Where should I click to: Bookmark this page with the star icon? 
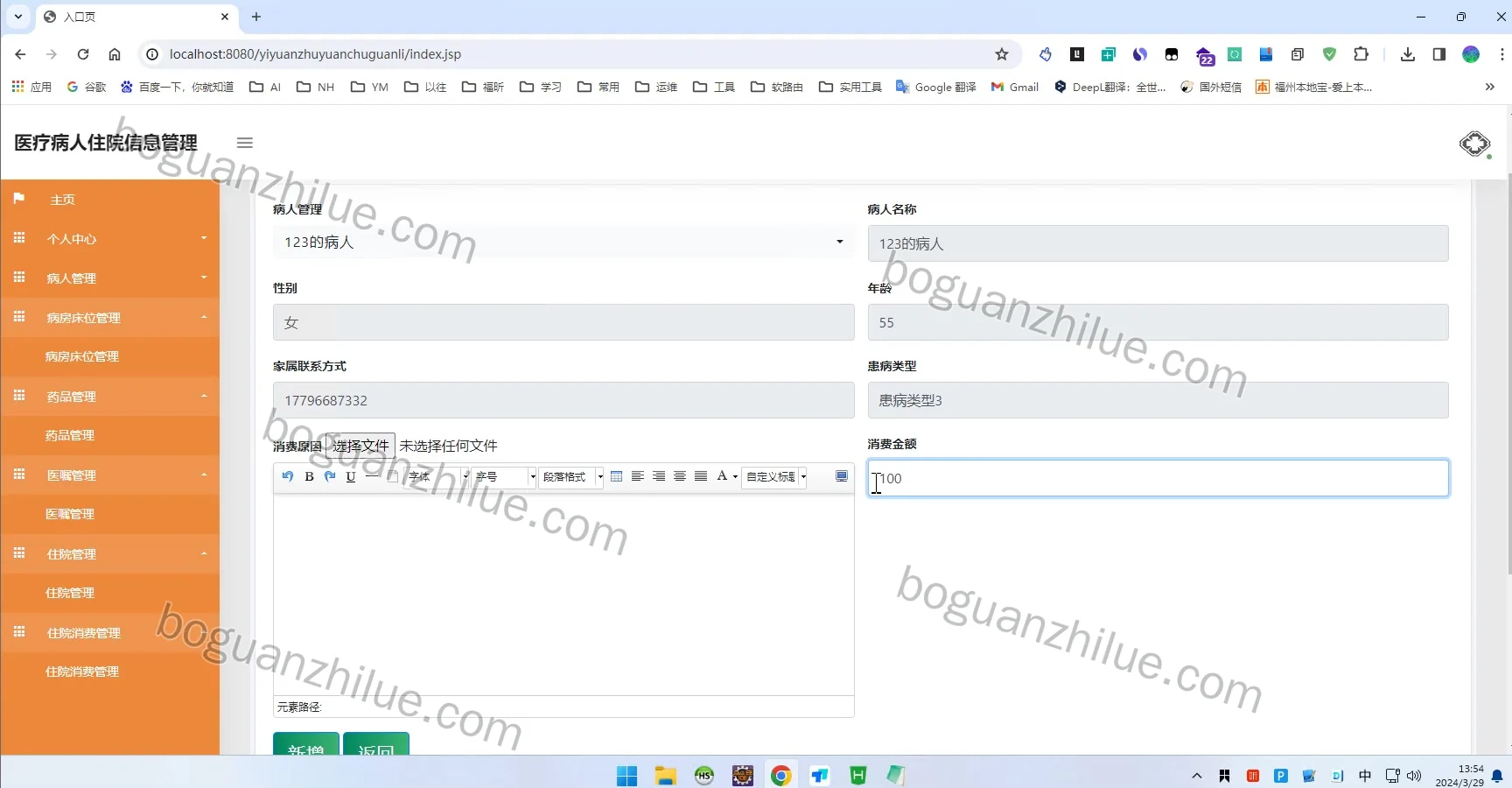click(x=1002, y=54)
